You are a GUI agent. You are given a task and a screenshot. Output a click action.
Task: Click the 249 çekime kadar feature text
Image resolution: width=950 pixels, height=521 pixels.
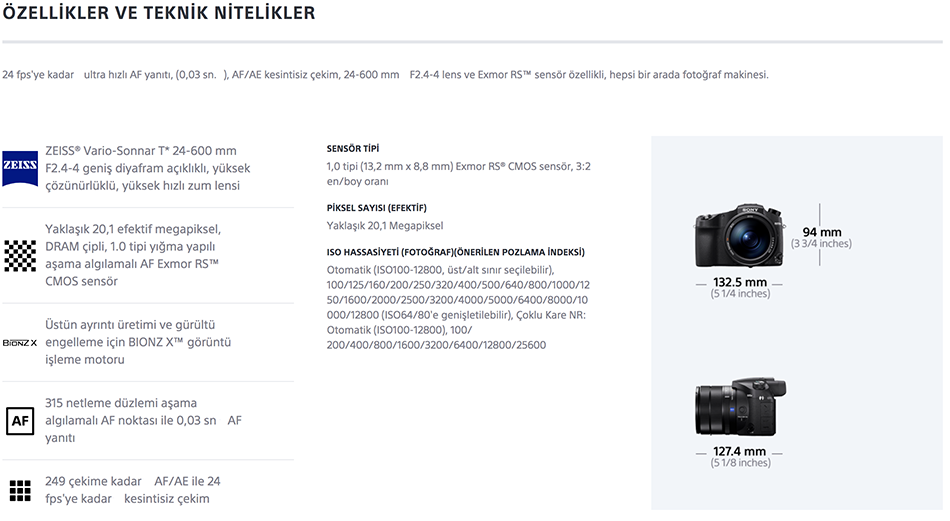click(133, 490)
